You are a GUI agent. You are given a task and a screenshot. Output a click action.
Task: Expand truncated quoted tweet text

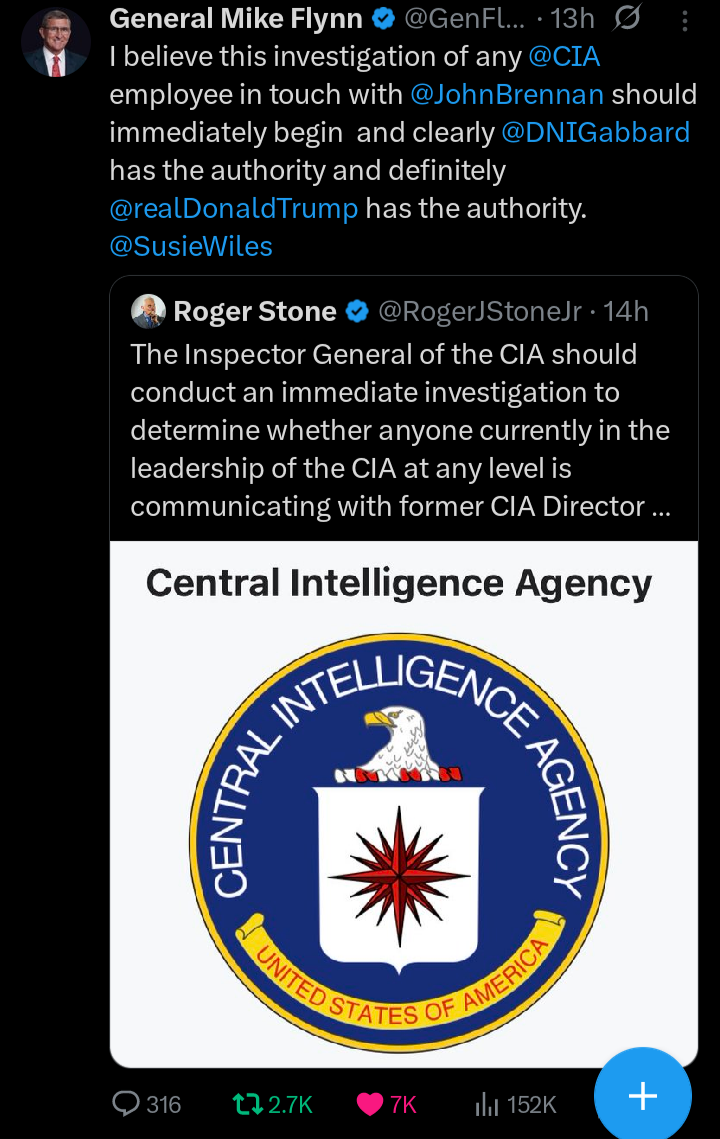[400, 430]
